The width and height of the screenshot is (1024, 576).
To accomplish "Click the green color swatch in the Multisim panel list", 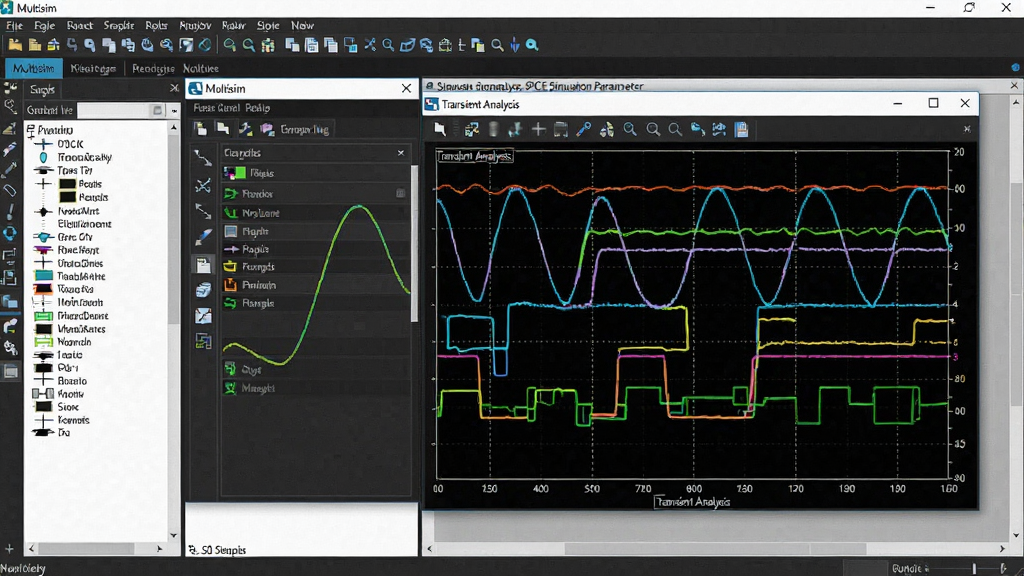I will pos(240,173).
